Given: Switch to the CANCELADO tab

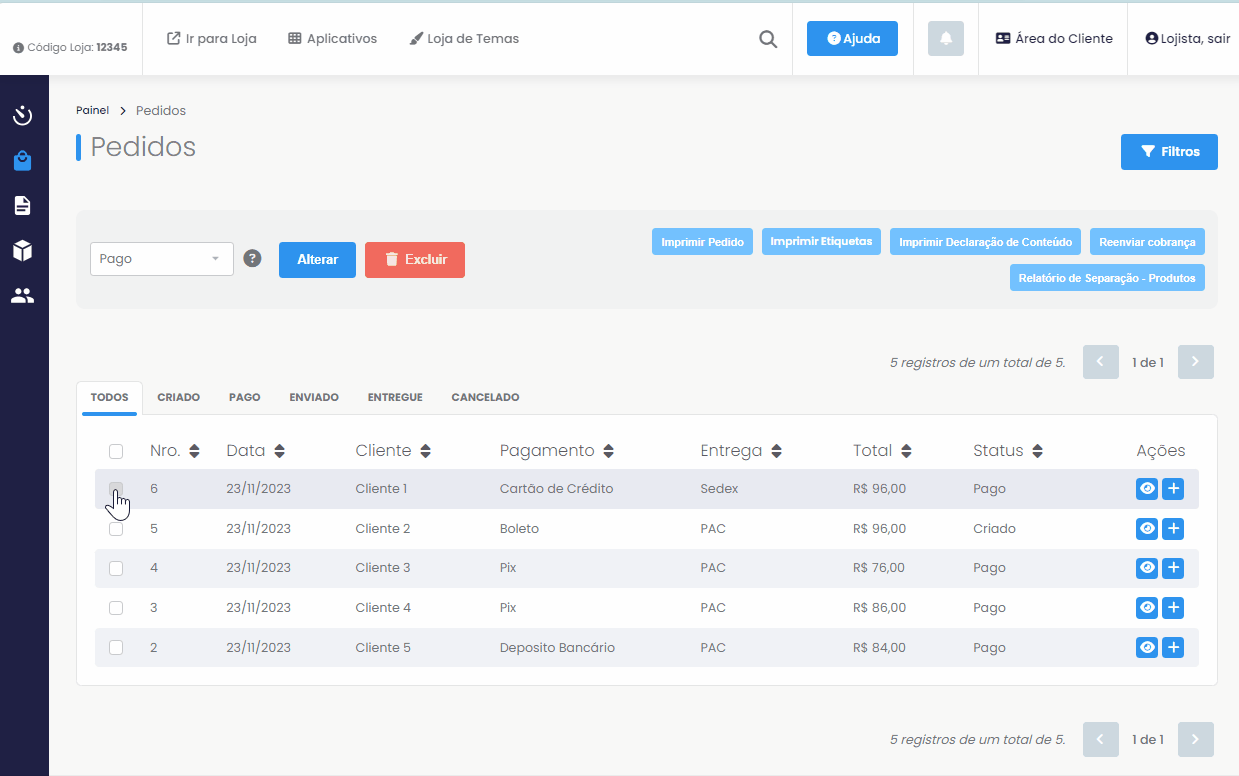Looking at the screenshot, I should [x=485, y=397].
